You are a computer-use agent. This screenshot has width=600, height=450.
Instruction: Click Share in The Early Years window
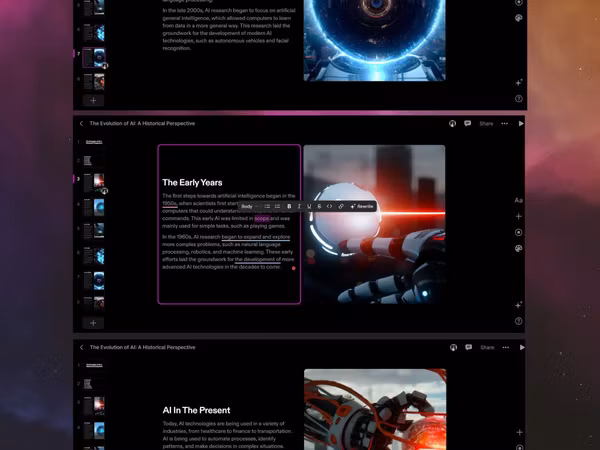[x=486, y=124]
